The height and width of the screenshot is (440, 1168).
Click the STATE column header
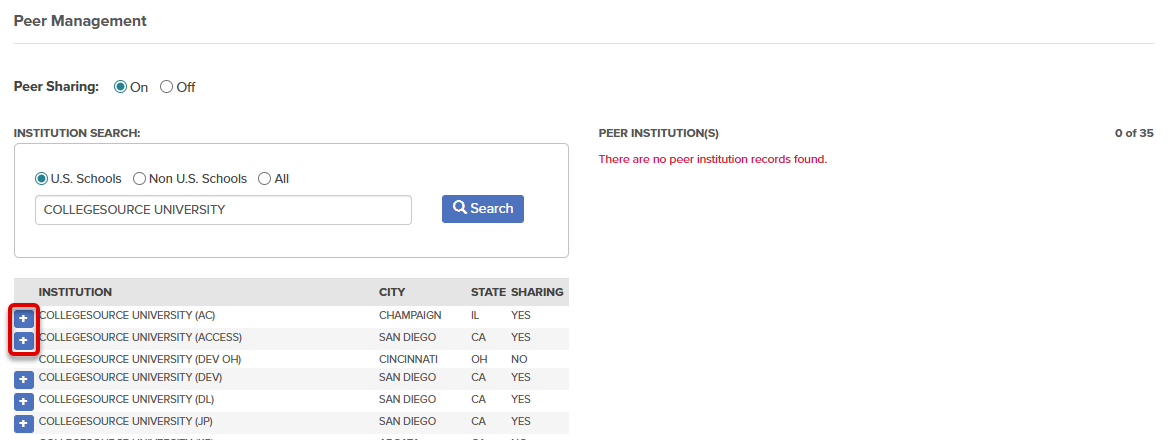tap(488, 292)
